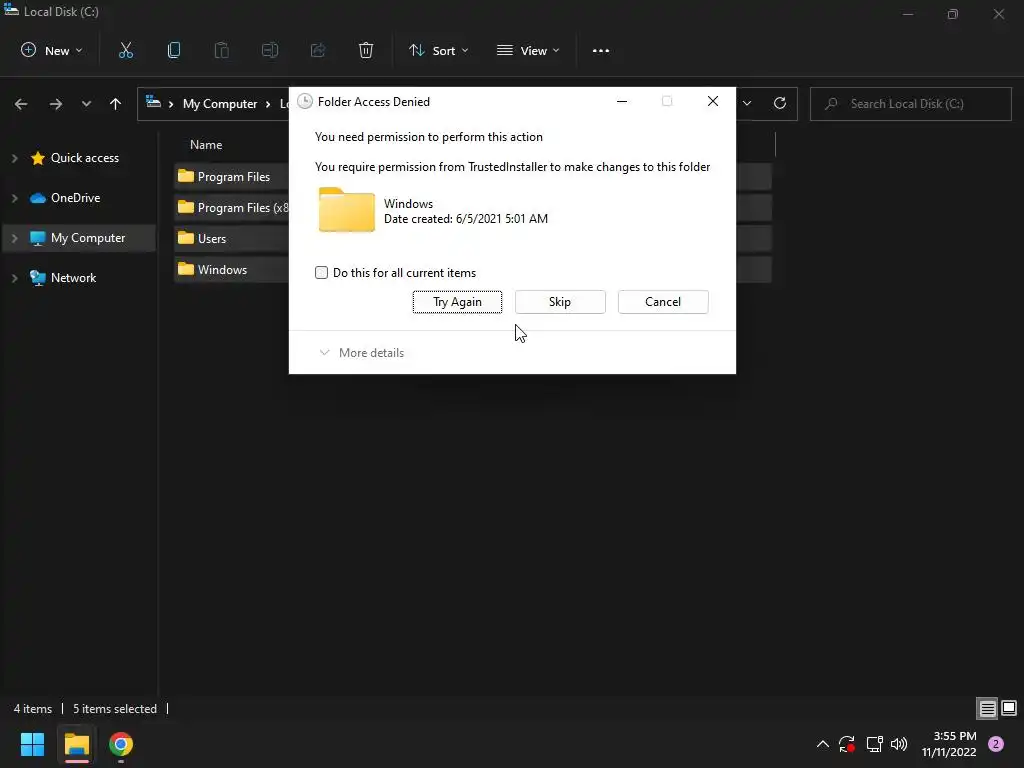Click the sync tray icon with red dot
Screen dimensions: 1024x768
point(847,744)
